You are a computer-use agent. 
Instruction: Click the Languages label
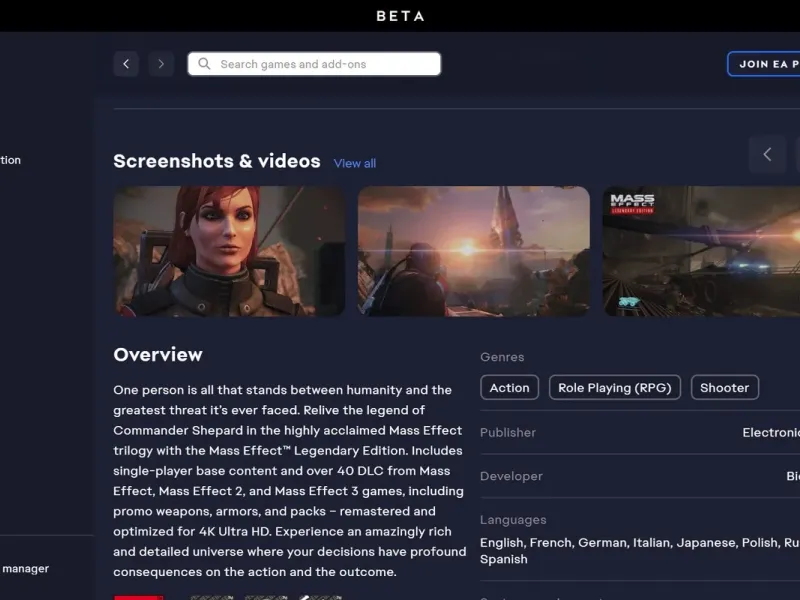click(513, 520)
